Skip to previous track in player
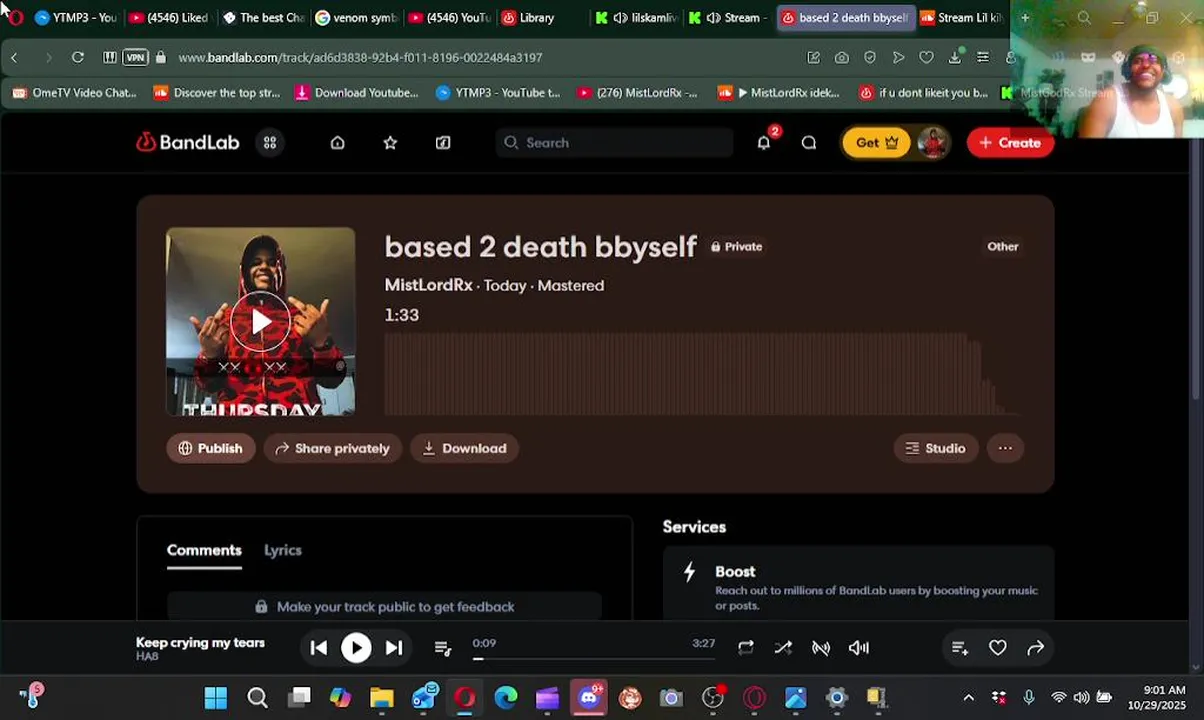The image size is (1204, 720). coord(319,648)
